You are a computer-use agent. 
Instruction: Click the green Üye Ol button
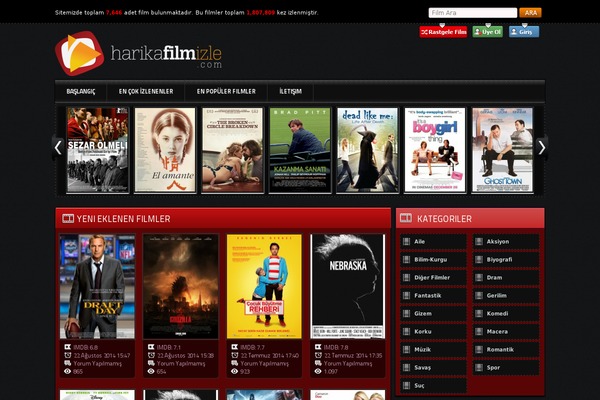tap(488, 32)
